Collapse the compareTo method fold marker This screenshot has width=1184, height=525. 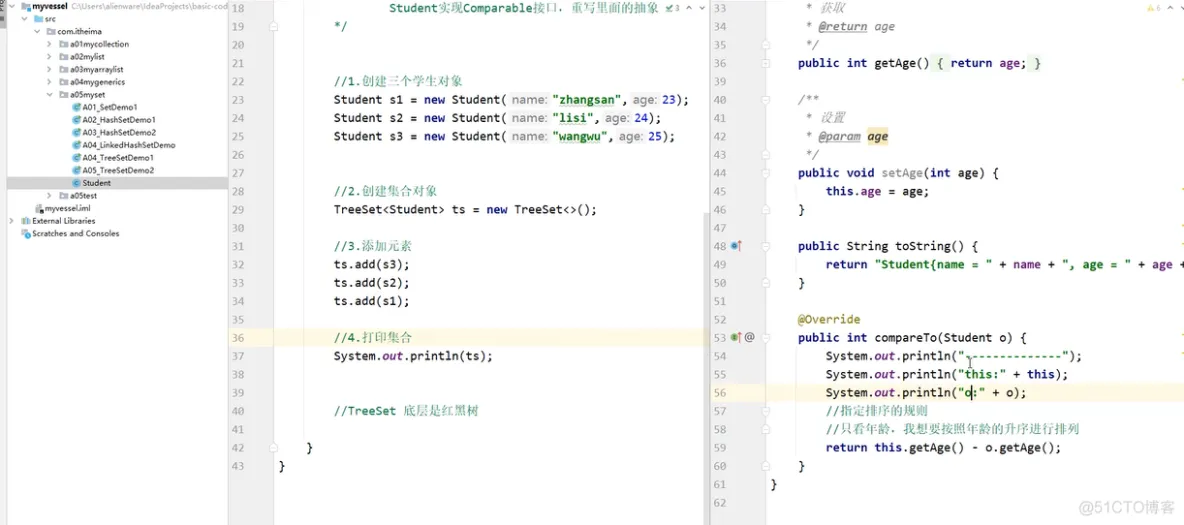tap(766, 338)
